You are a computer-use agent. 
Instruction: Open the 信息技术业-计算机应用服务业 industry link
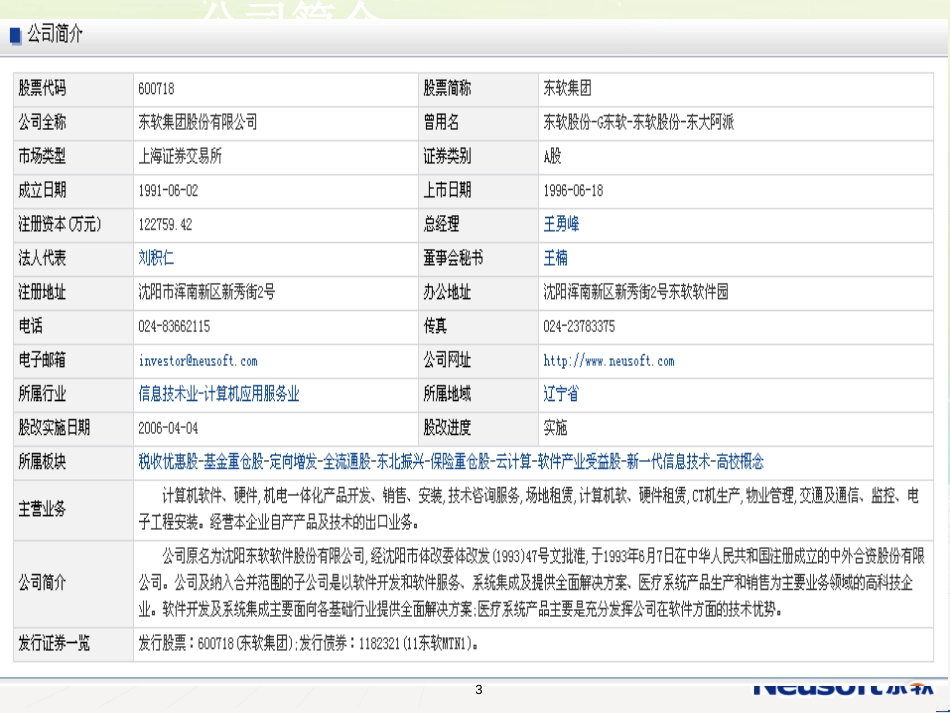click(x=219, y=394)
